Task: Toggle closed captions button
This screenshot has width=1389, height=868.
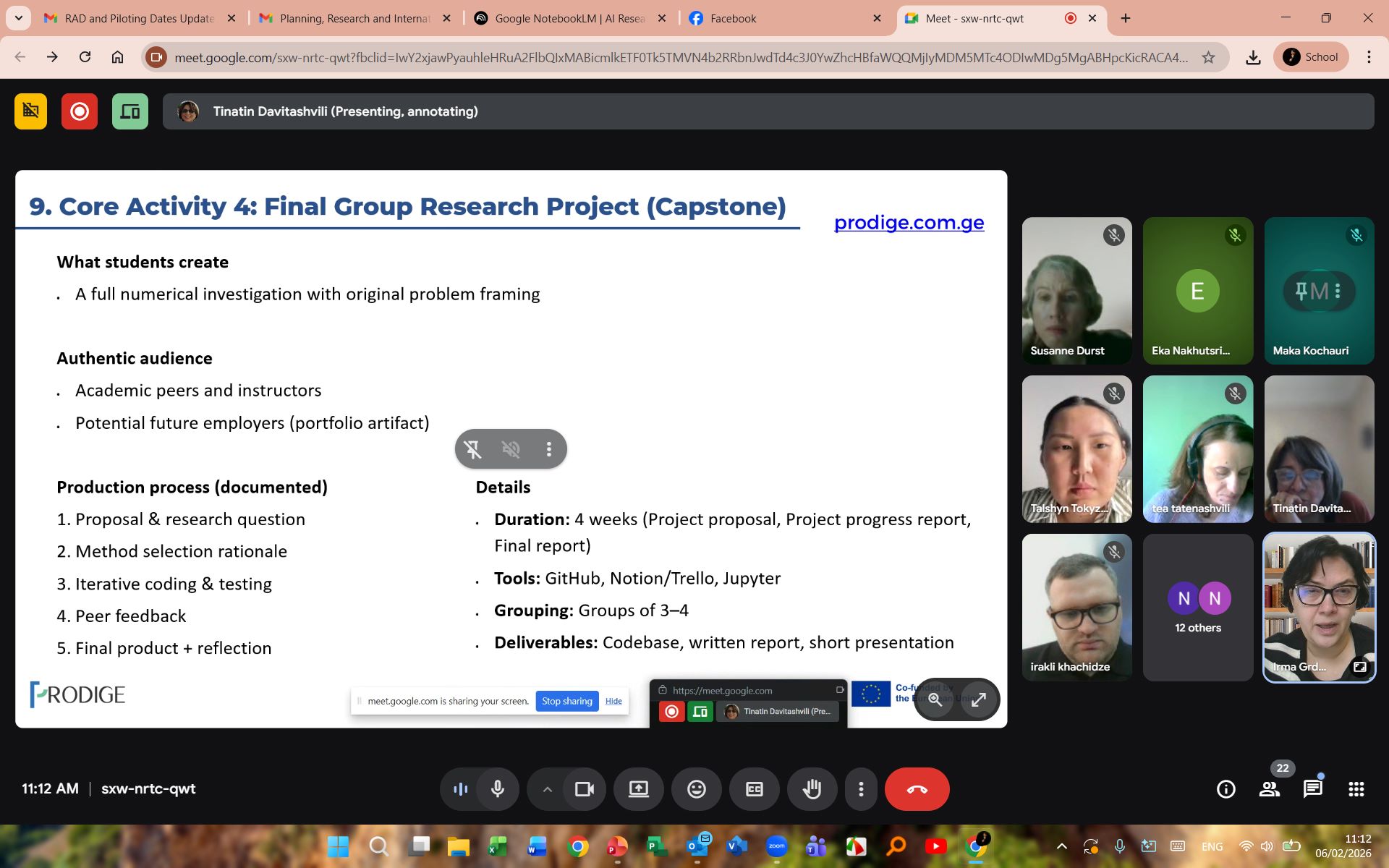Action: [x=754, y=789]
